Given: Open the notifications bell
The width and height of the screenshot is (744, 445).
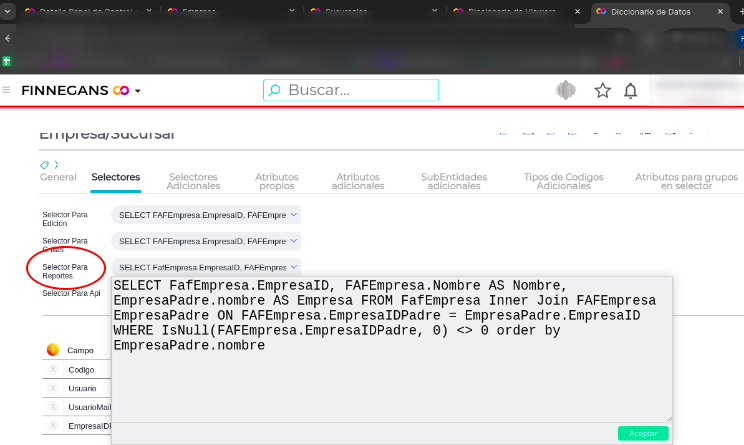Looking at the screenshot, I should (630, 91).
